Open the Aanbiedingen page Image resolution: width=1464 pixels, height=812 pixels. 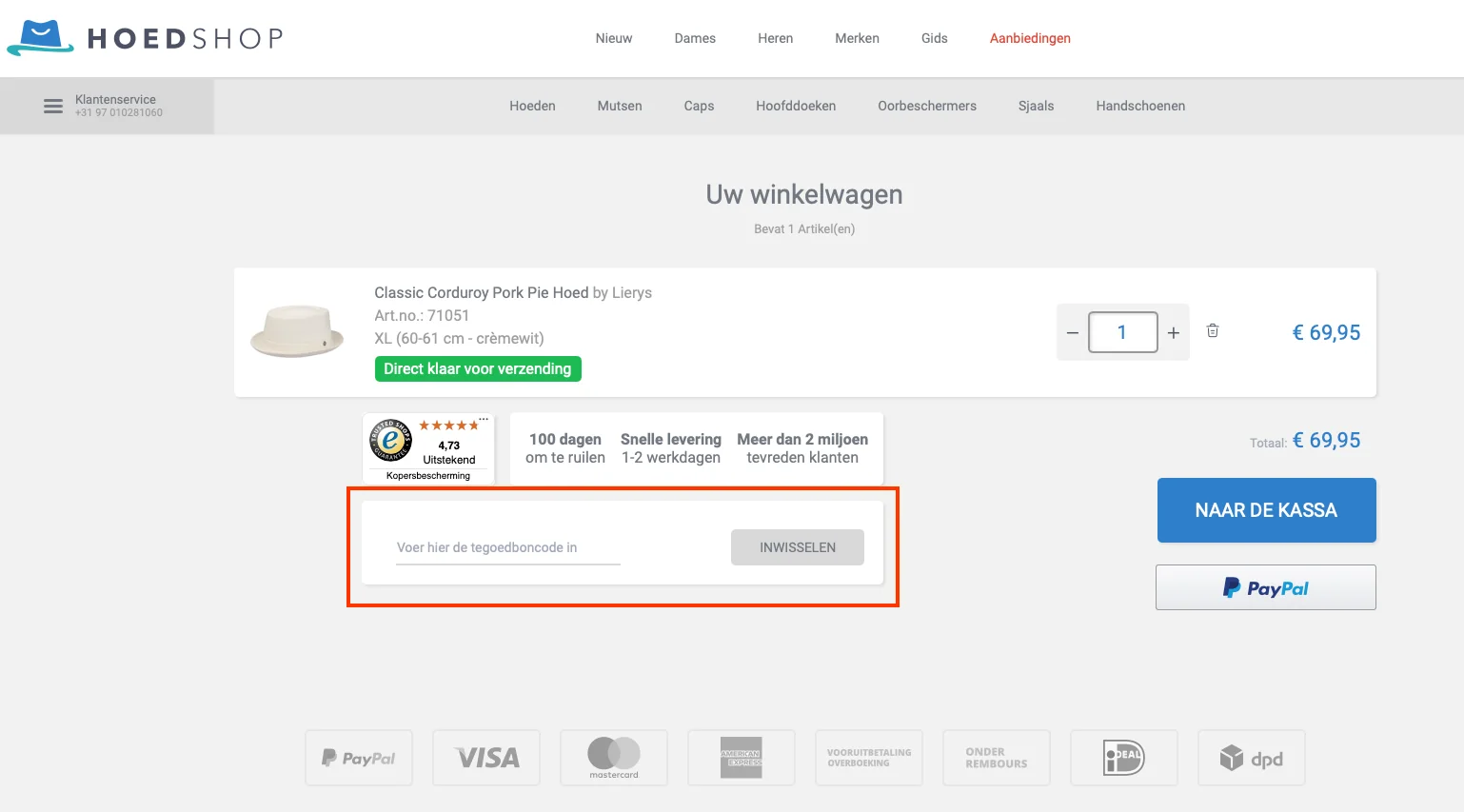click(x=1030, y=38)
